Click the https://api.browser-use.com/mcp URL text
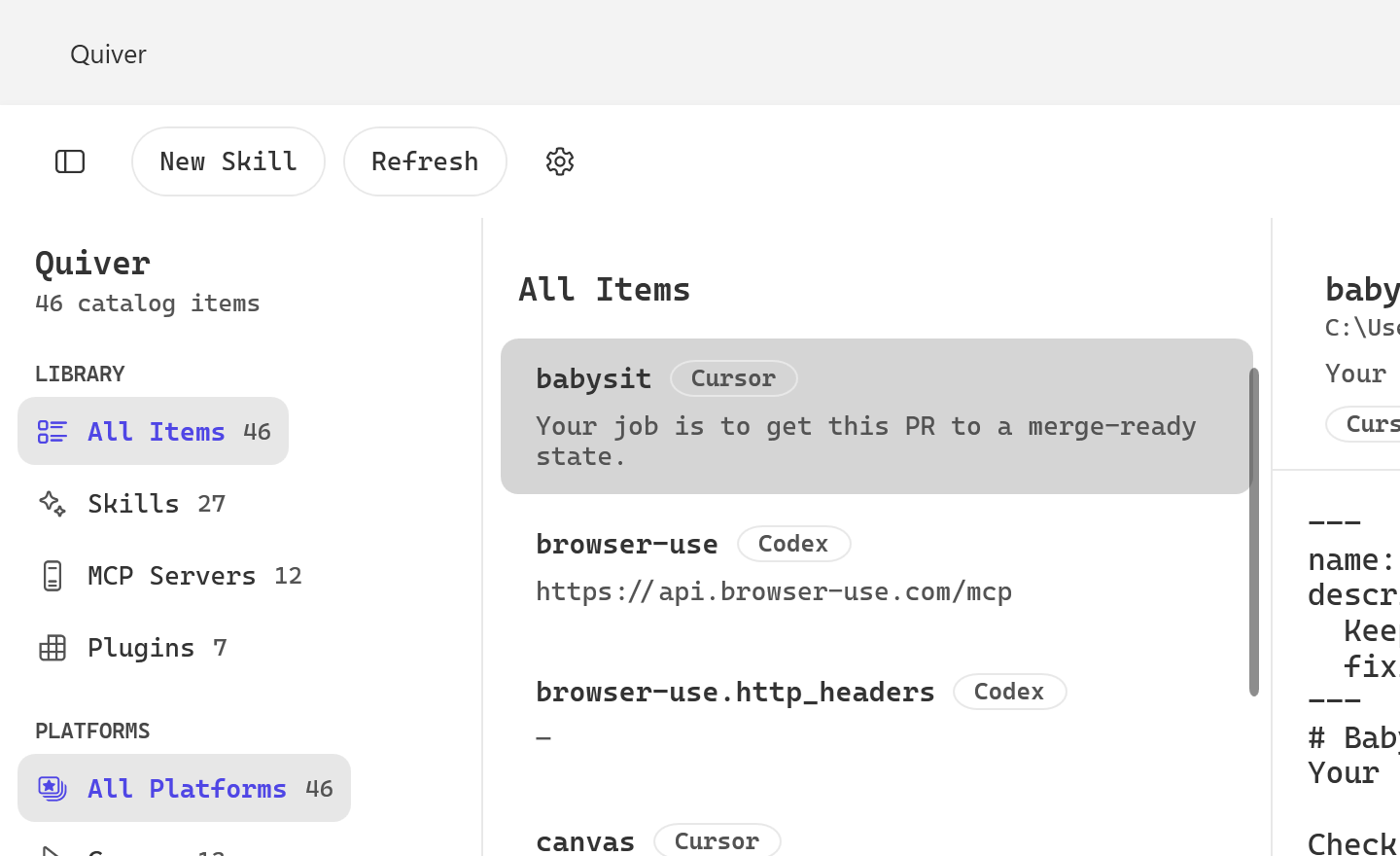The width and height of the screenshot is (1400, 856). pyautogui.click(x=774, y=591)
